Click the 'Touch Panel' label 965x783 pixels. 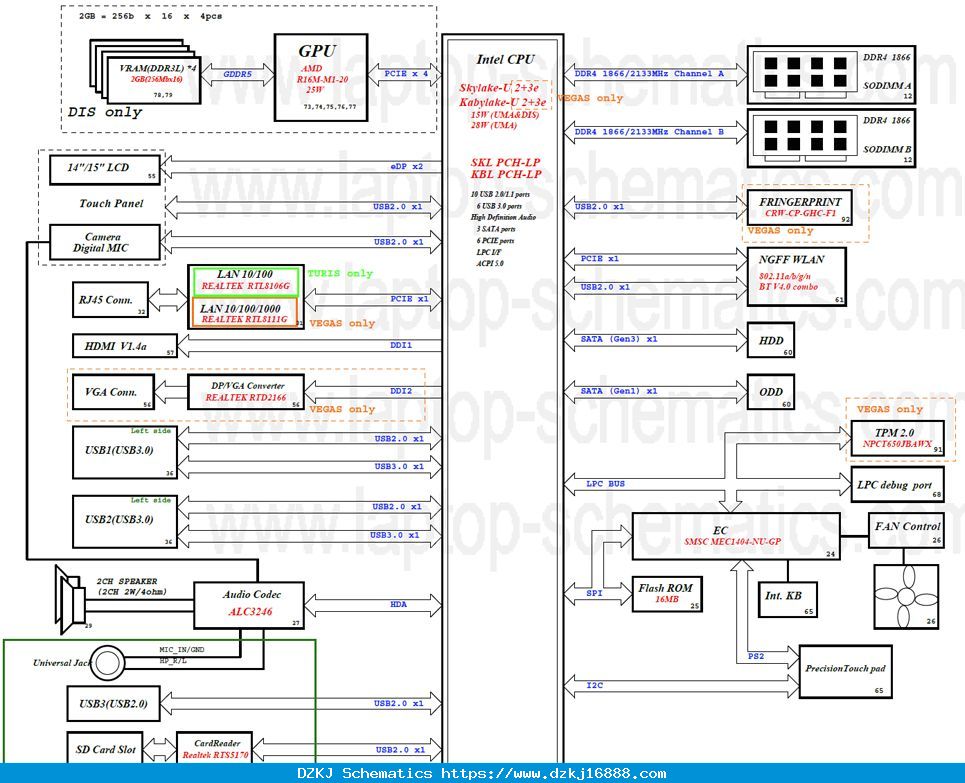click(x=111, y=203)
